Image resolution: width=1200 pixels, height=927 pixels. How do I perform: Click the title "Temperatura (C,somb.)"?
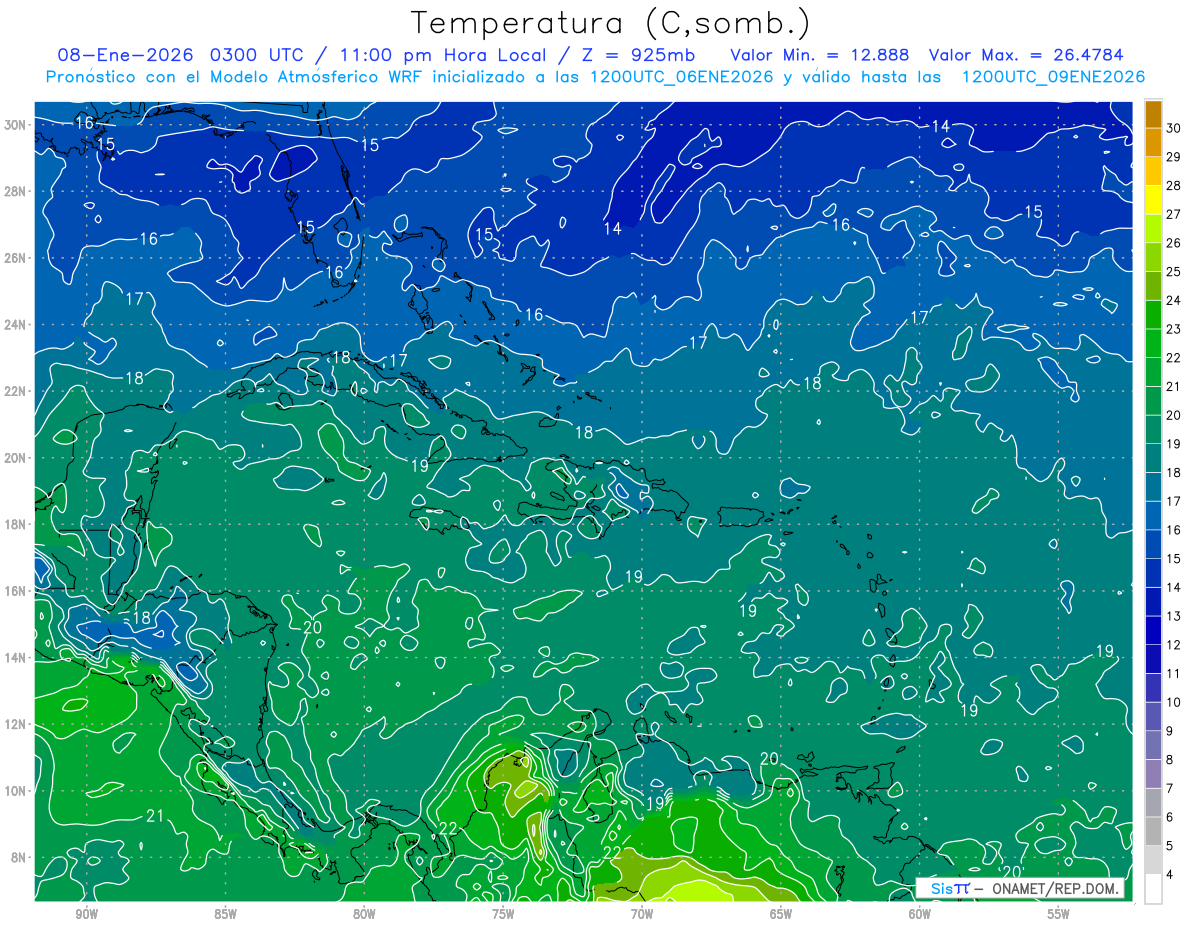point(610,23)
